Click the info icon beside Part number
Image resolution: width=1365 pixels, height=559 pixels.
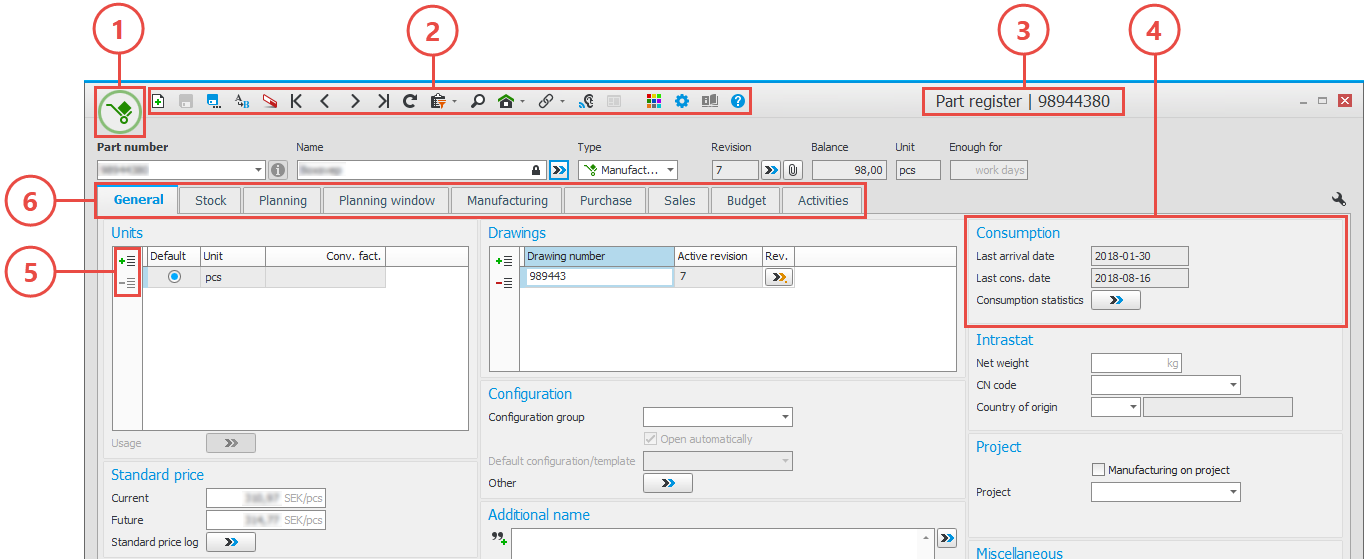tap(278, 170)
